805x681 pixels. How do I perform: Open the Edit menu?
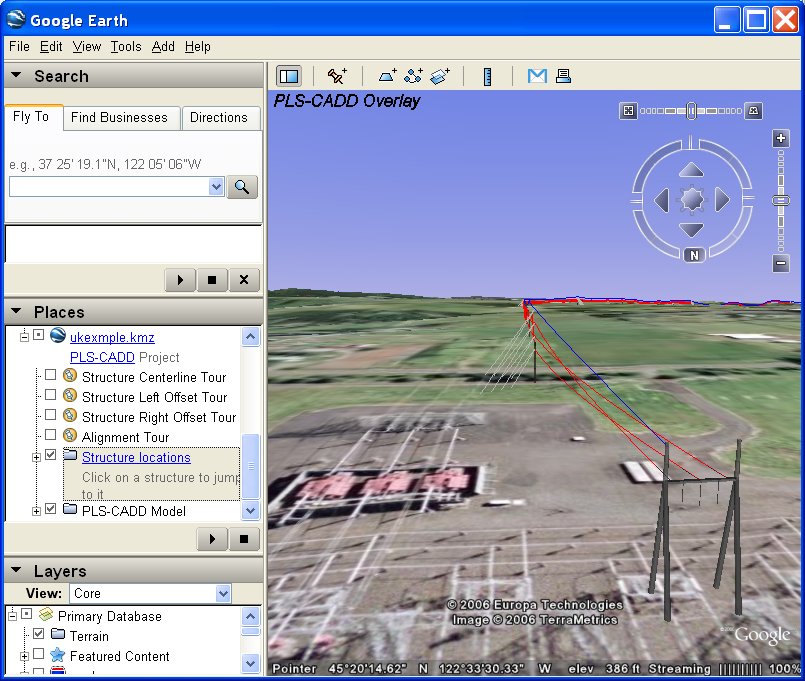click(51, 47)
